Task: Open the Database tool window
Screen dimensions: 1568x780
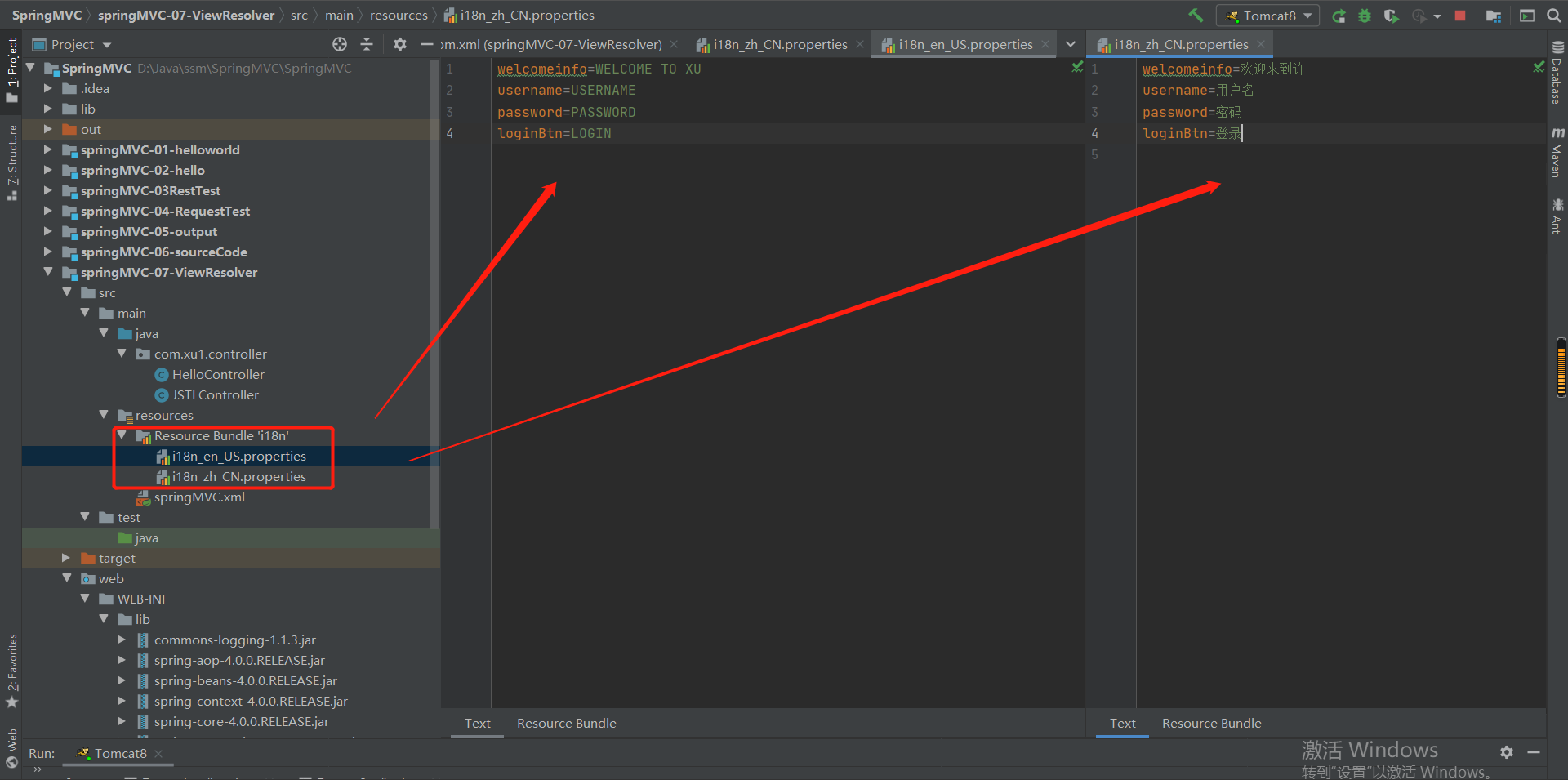Action: pyautogui.click(x=1557, y=73)
